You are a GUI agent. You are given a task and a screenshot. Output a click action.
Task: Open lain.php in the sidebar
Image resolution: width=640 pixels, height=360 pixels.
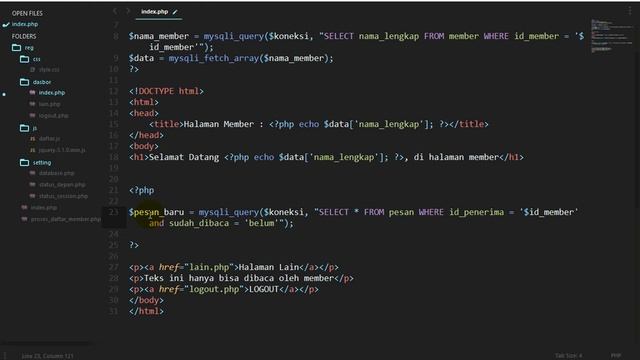coord(49,104)
